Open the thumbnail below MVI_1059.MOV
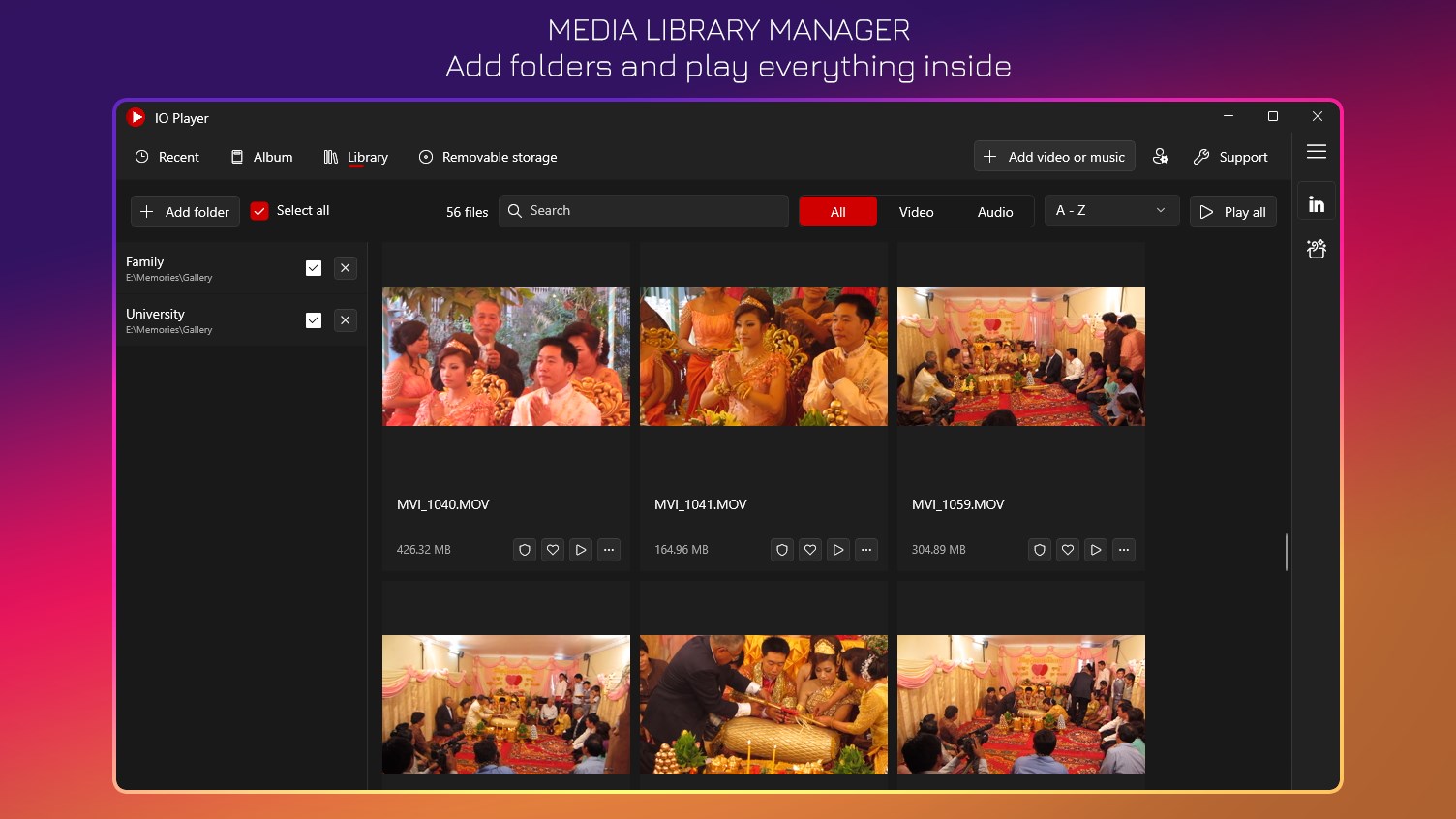Image resolution: width=1456 pixels, height=819 pixels. click(1021, 705)
